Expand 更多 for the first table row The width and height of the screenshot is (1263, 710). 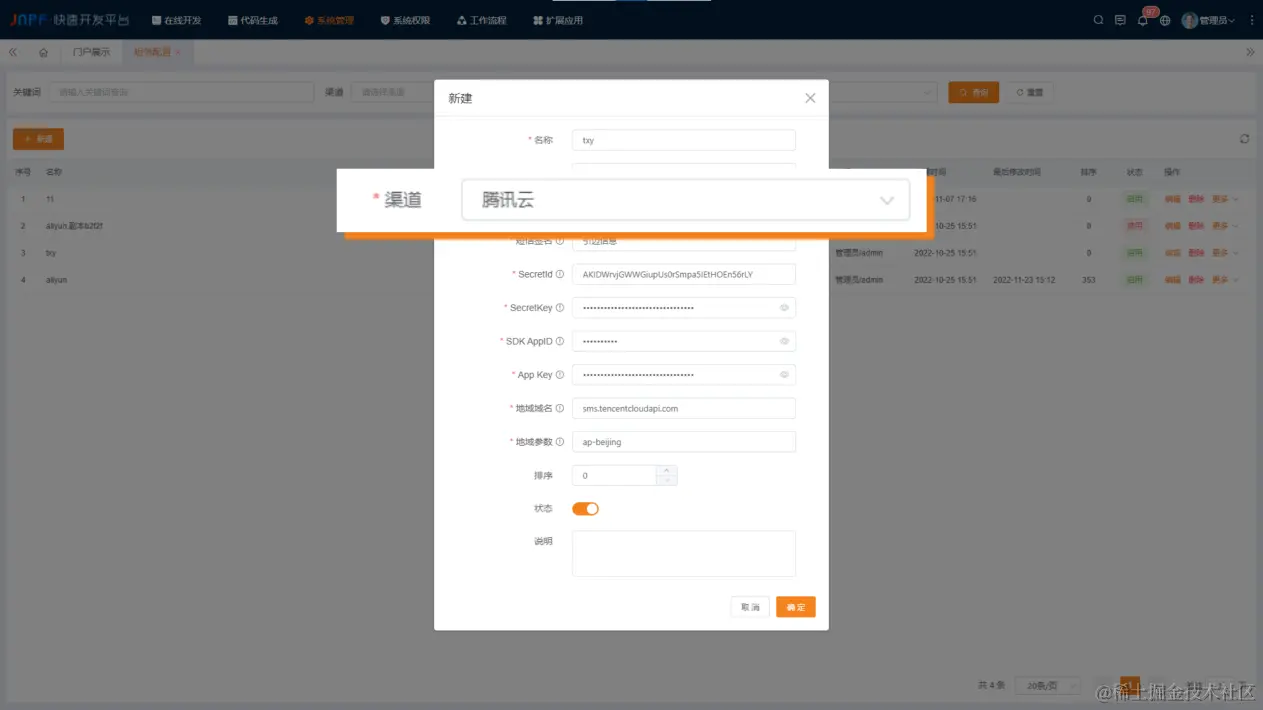[x=1225, y=199]
